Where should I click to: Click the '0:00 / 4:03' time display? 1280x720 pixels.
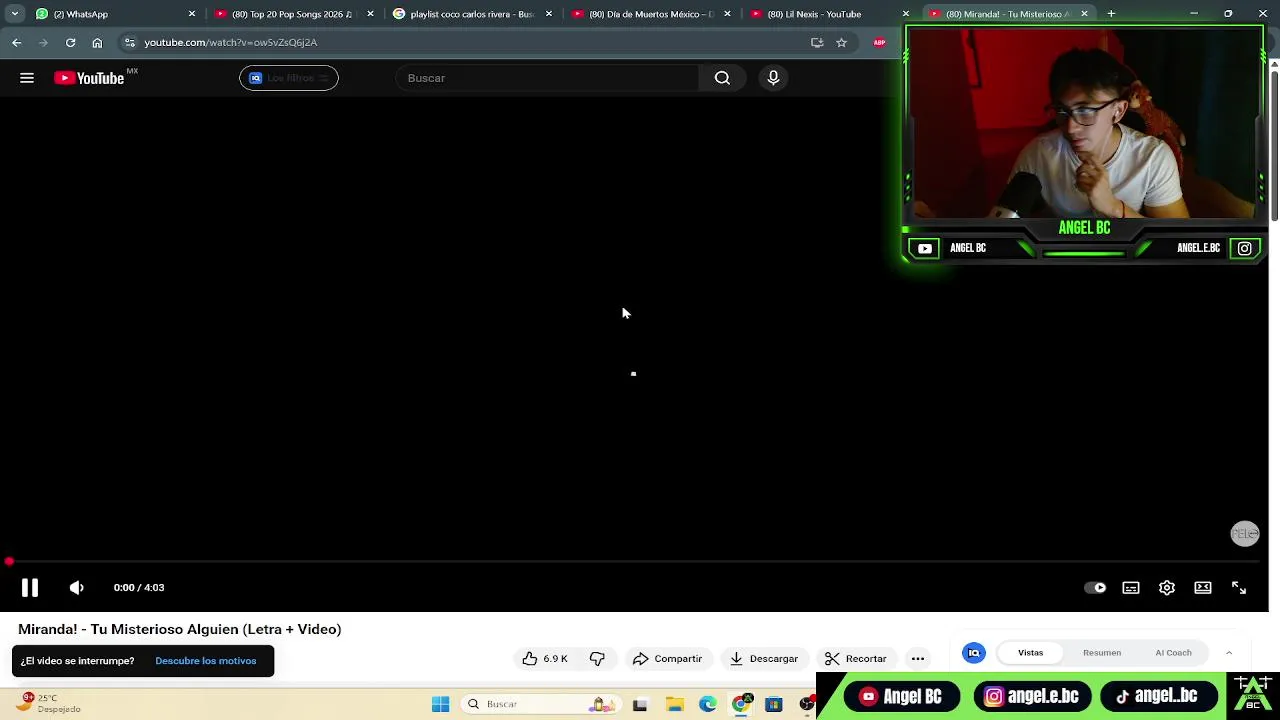pos(139,588)
